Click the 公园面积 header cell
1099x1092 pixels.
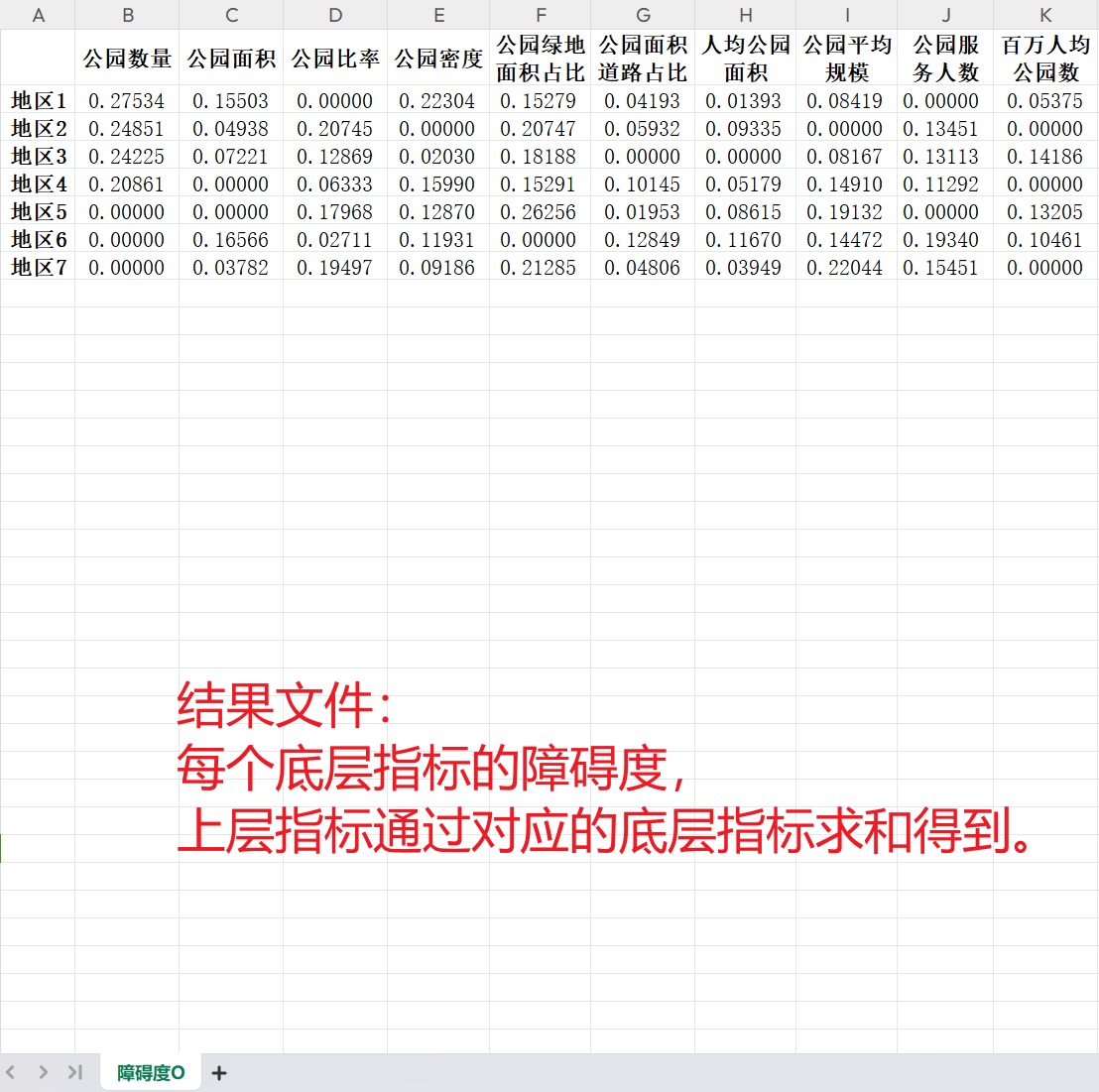[231, 59]
